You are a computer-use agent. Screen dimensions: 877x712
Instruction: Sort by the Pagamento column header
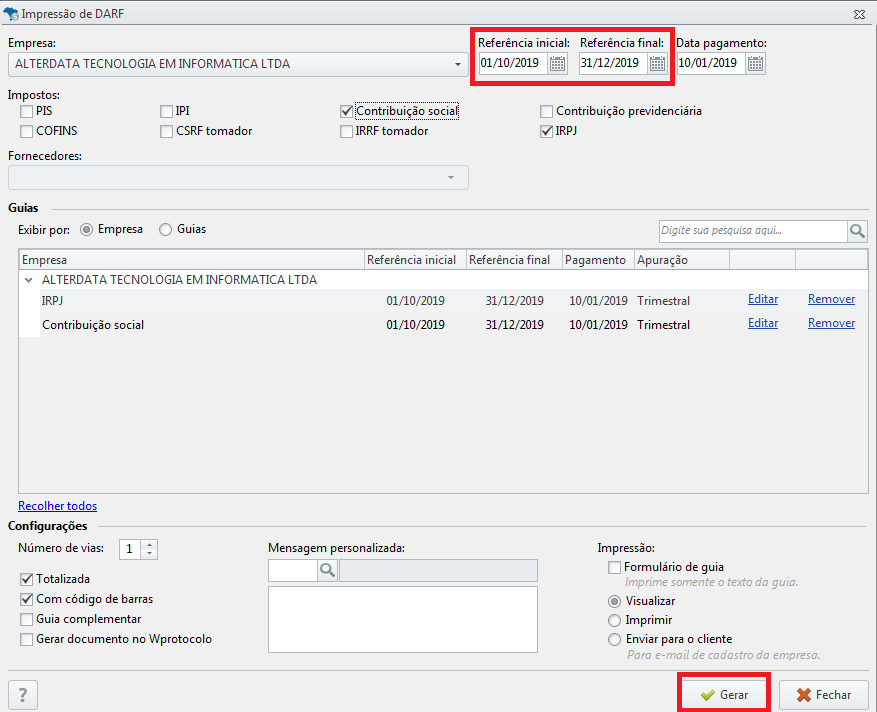(x=598, y=260)
